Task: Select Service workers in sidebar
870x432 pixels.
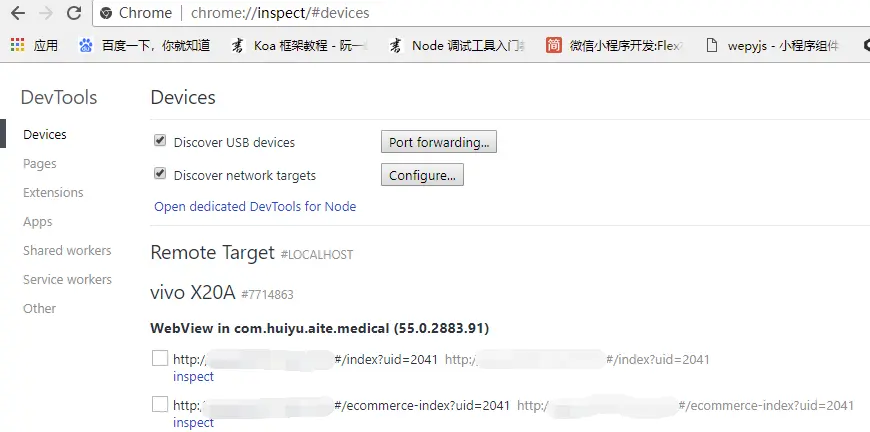Action: click(x=67, y=279)
